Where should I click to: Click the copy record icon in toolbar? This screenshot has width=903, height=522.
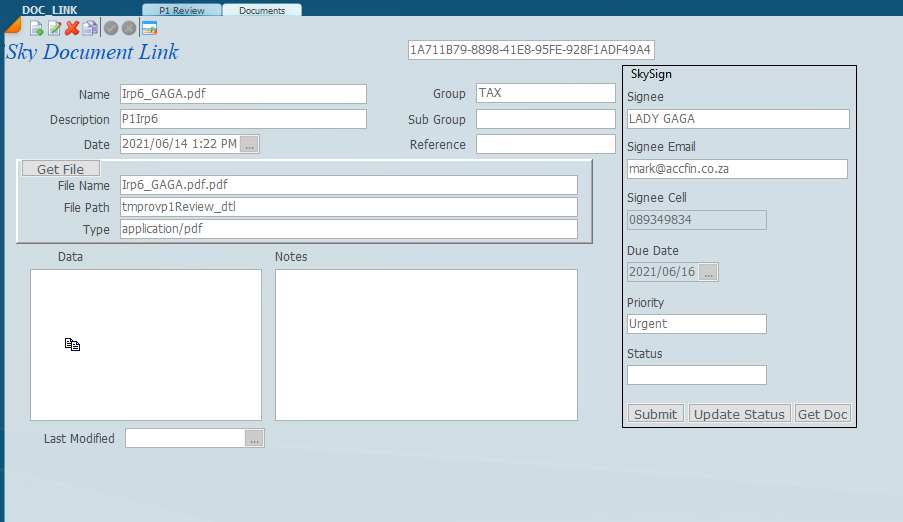(x=90, y=28)
